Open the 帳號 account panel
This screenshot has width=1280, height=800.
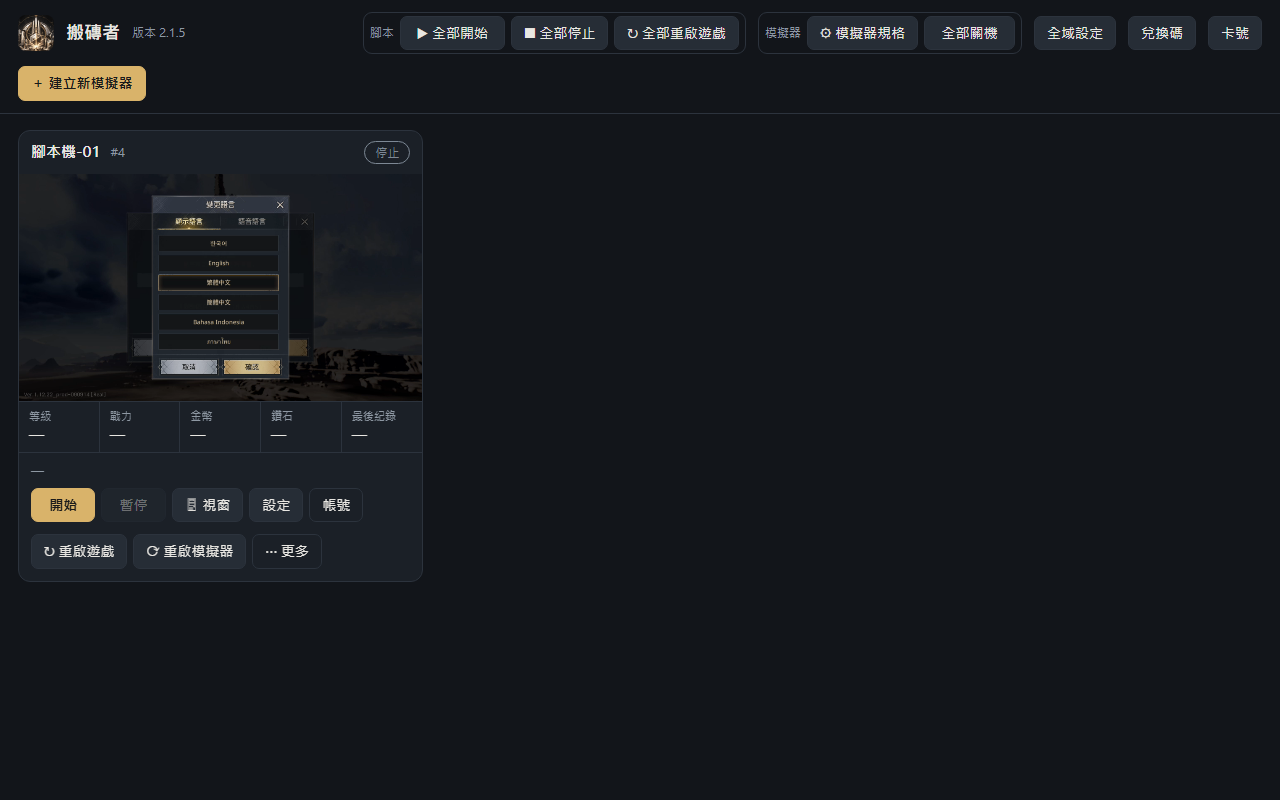336,505
